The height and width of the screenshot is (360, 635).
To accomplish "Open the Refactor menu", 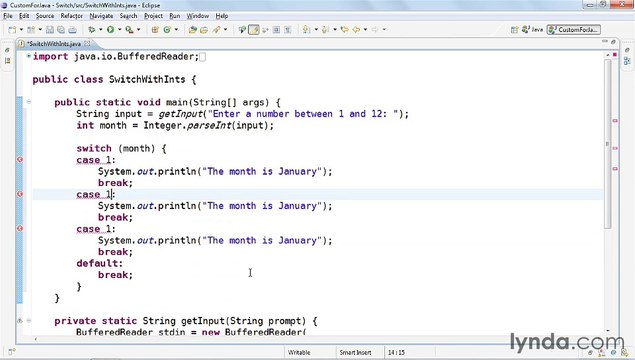I will click(x=72, y=16).
